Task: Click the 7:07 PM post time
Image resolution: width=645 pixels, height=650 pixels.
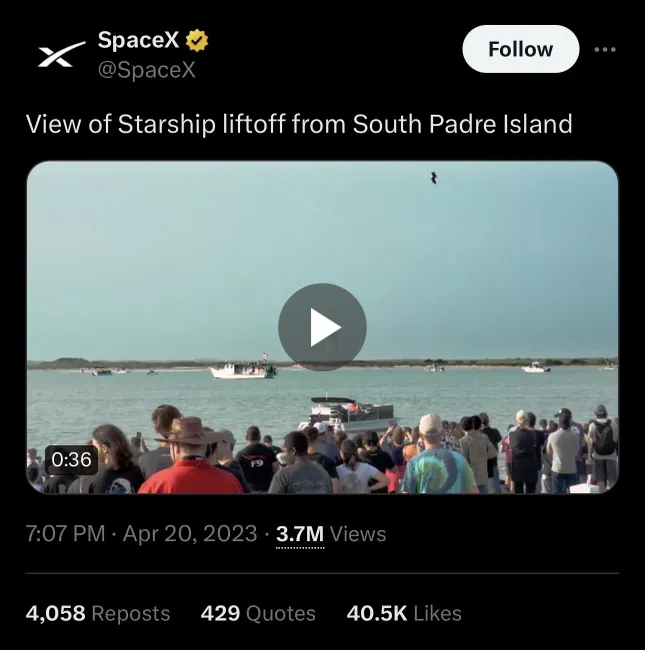Action: pyautogui.click(x=65, y=534)
